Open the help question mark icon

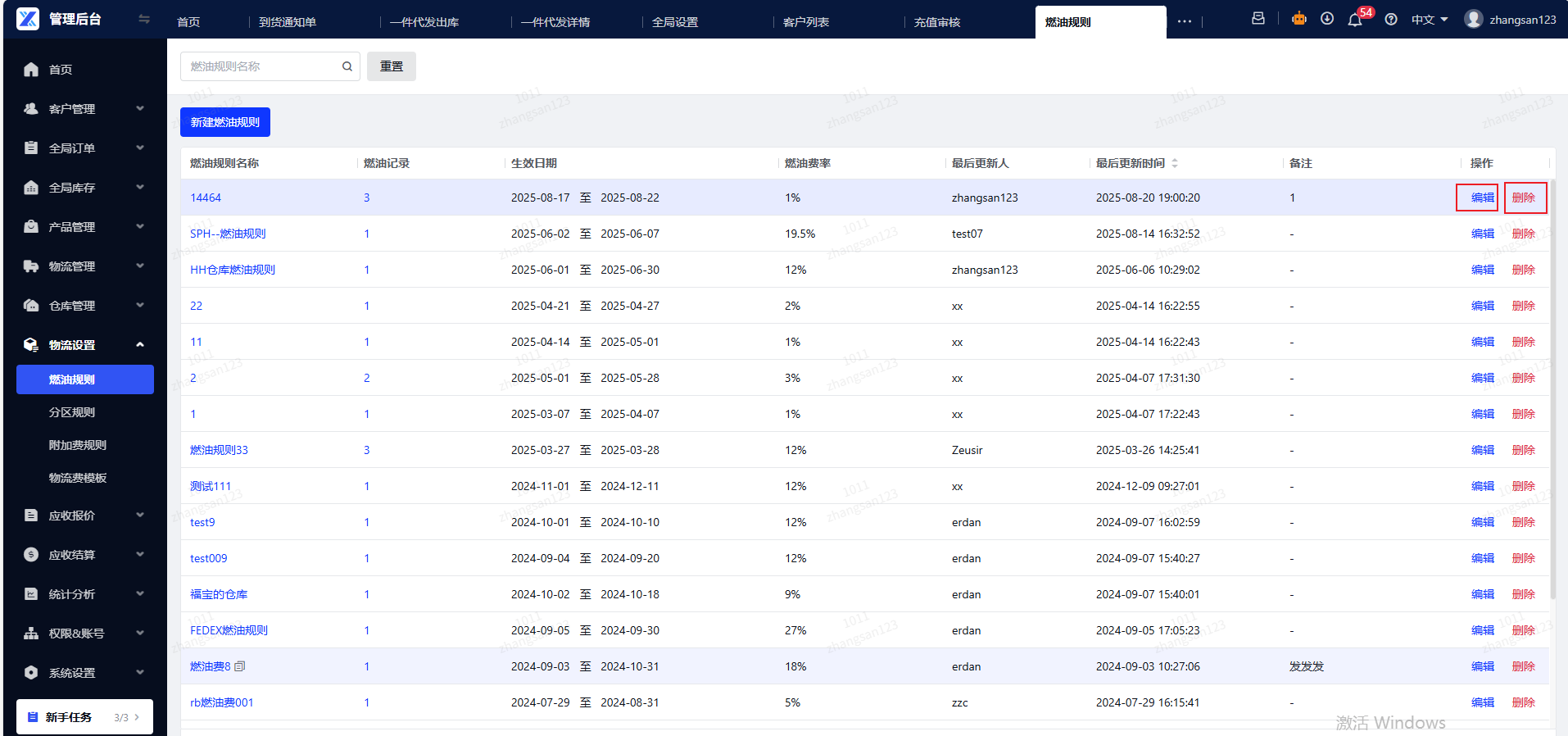(1391, 20)
